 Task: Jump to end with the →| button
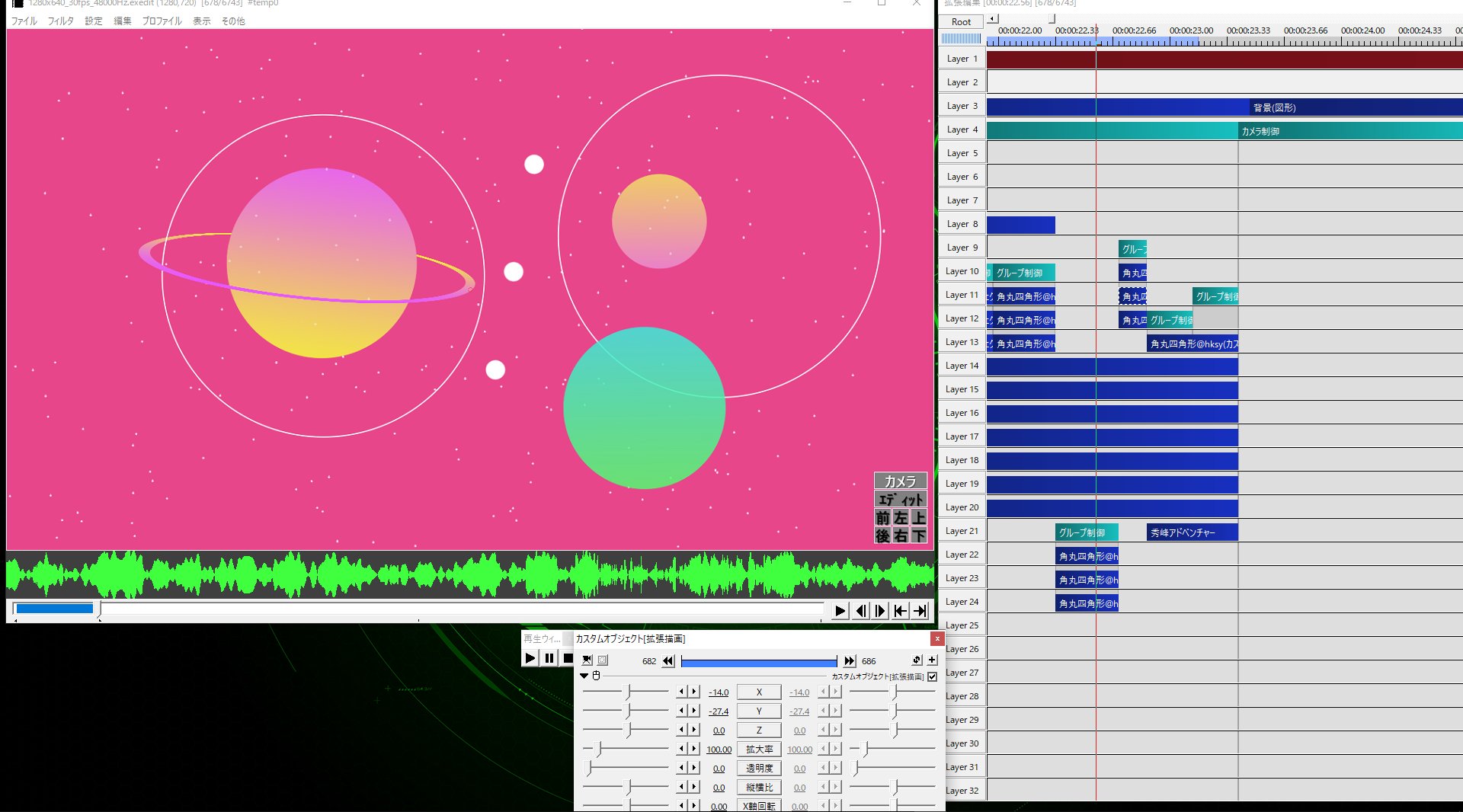tap(920, 611)
